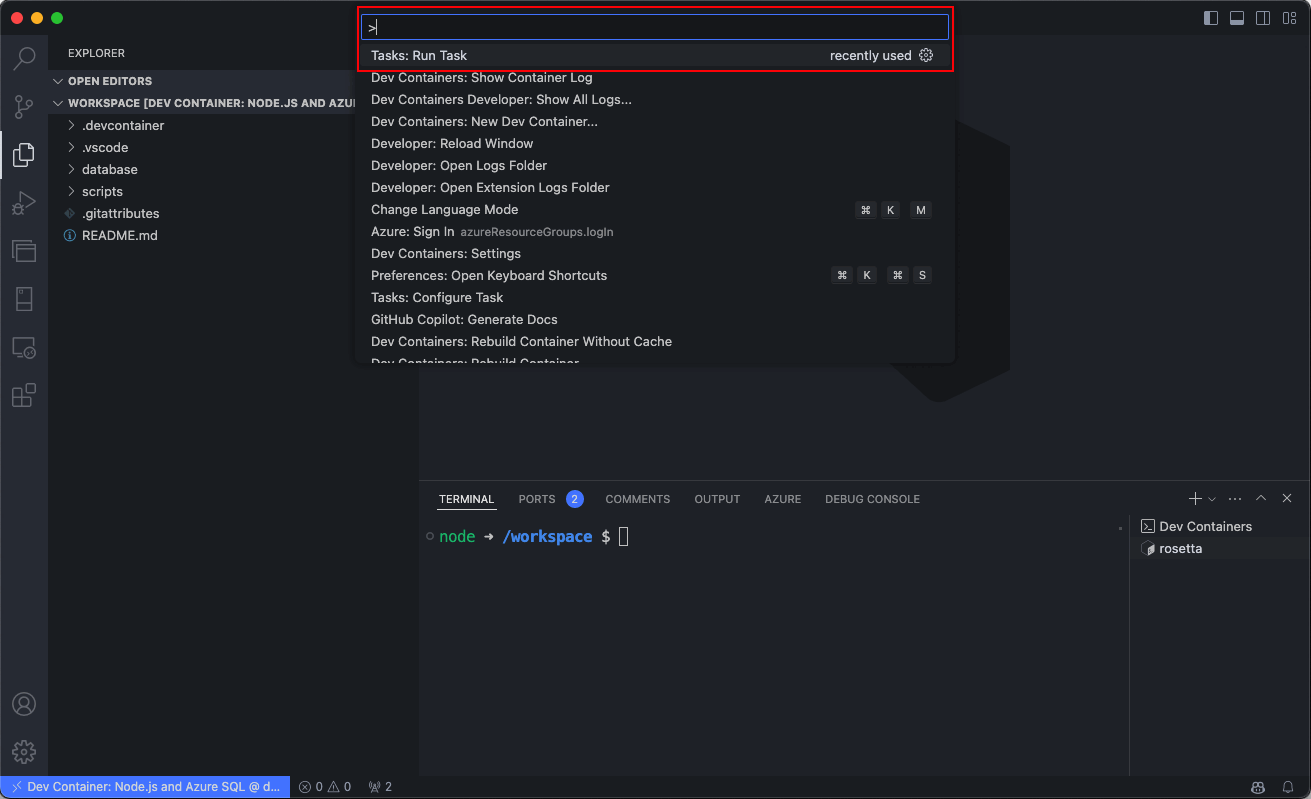Open the Manage settings gear

click(24, 752)
